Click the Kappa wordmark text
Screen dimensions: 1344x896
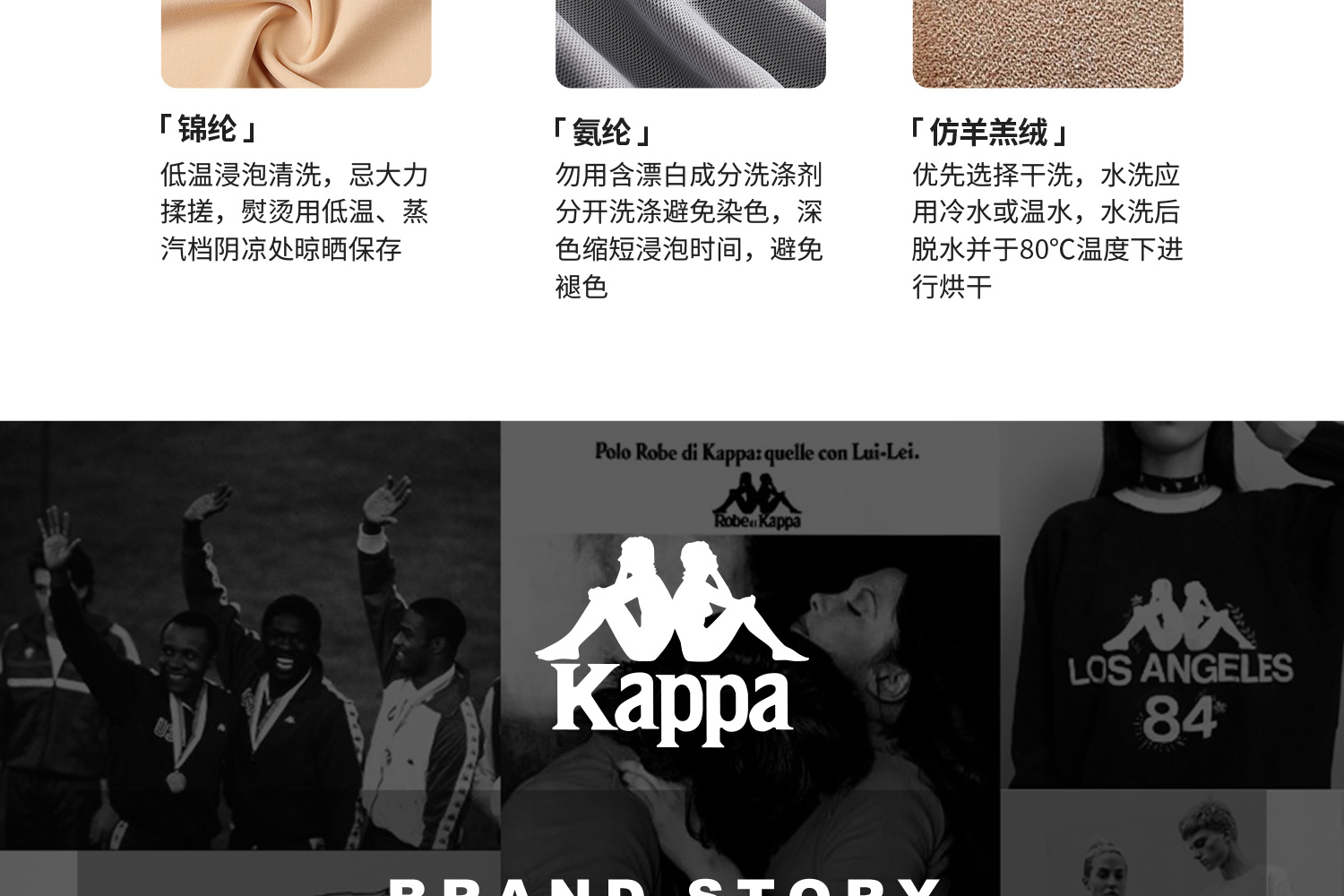point(673,704)
